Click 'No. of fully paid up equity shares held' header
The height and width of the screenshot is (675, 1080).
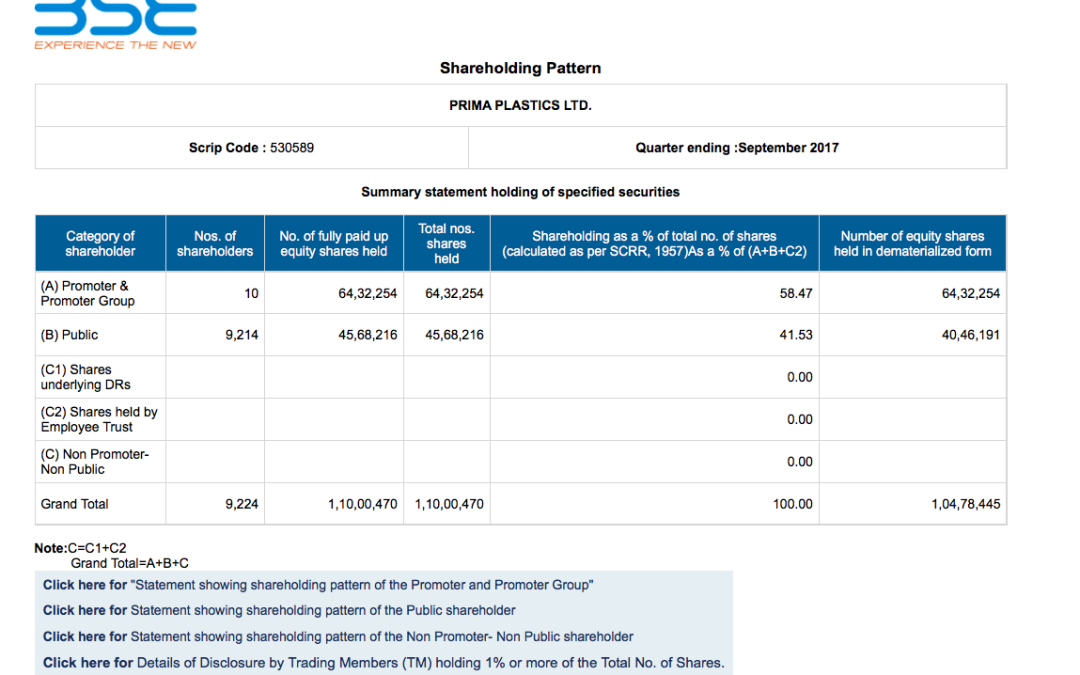(334, 244)
